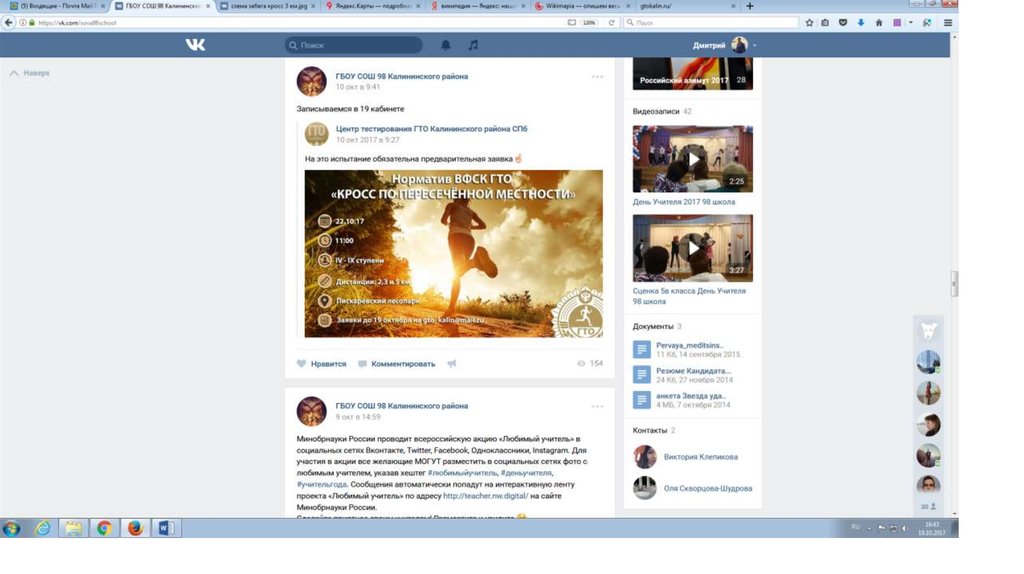Open the Дмитрий profile dropdown menu
Image resolution: width=1024 pixels, height=574 pixels.
coord(724,45)
